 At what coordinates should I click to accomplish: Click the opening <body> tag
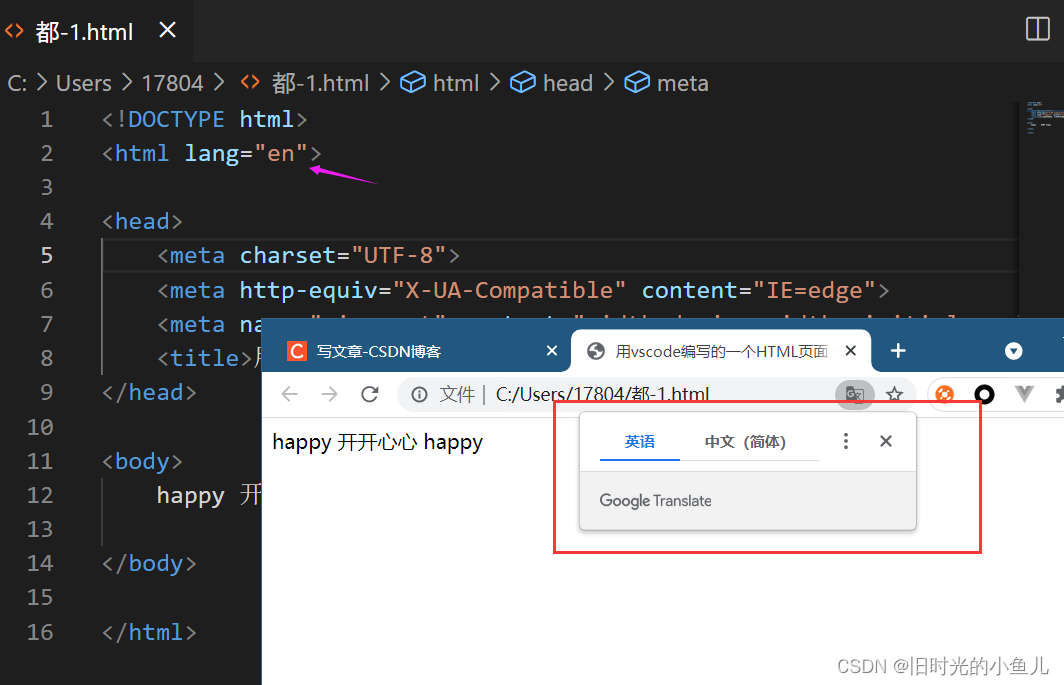tap(142, 462)
